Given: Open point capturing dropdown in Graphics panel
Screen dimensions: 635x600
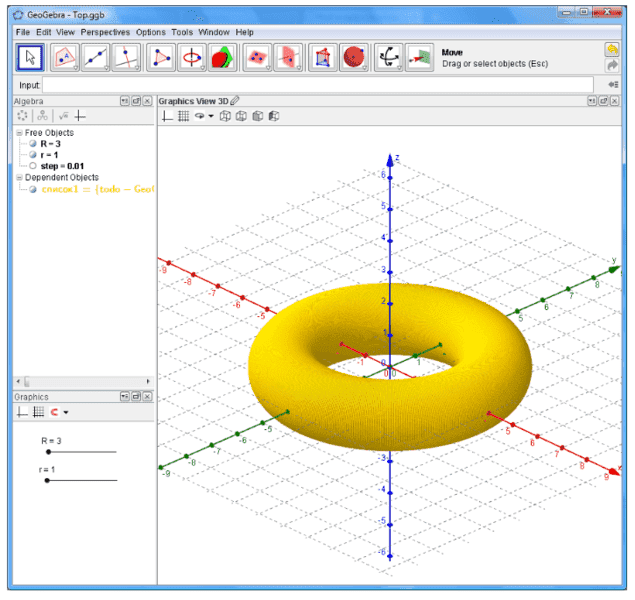Looking at the screenshot, I should (66, 412).
